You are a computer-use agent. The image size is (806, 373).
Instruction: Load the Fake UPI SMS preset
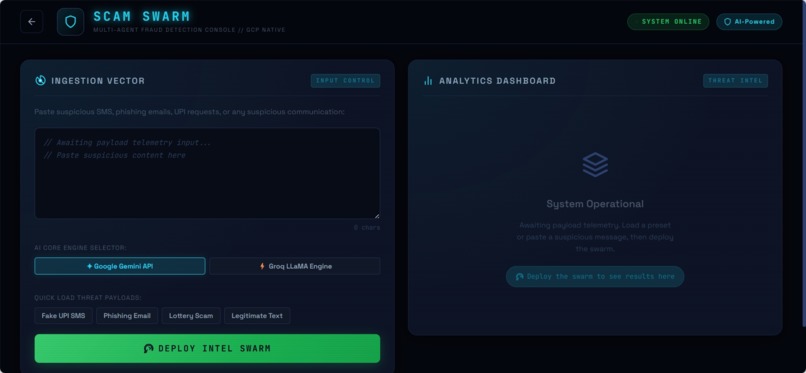point(63,315)
